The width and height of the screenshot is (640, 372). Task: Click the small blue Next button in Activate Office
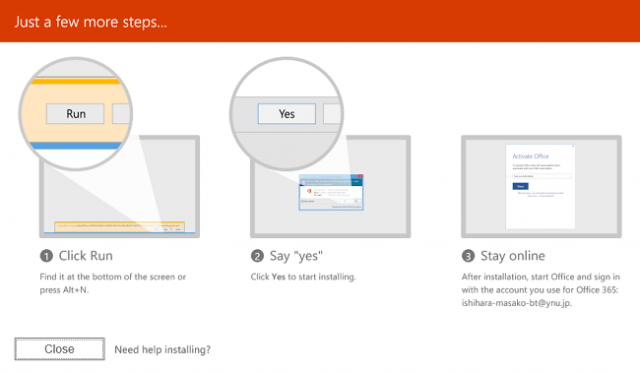point(520,186)
